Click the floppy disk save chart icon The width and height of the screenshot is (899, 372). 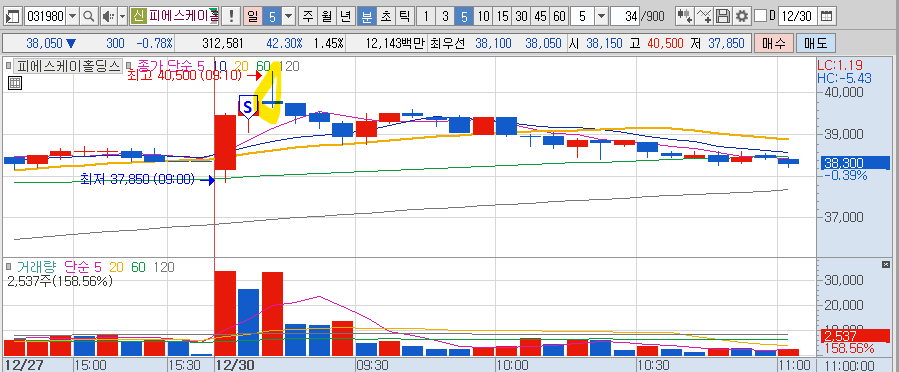[x=723, y=16]
